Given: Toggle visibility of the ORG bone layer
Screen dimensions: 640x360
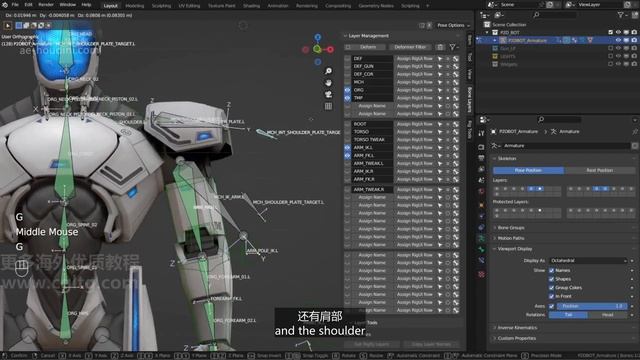Looking at the screenshot, I should (x=347, y=90).
